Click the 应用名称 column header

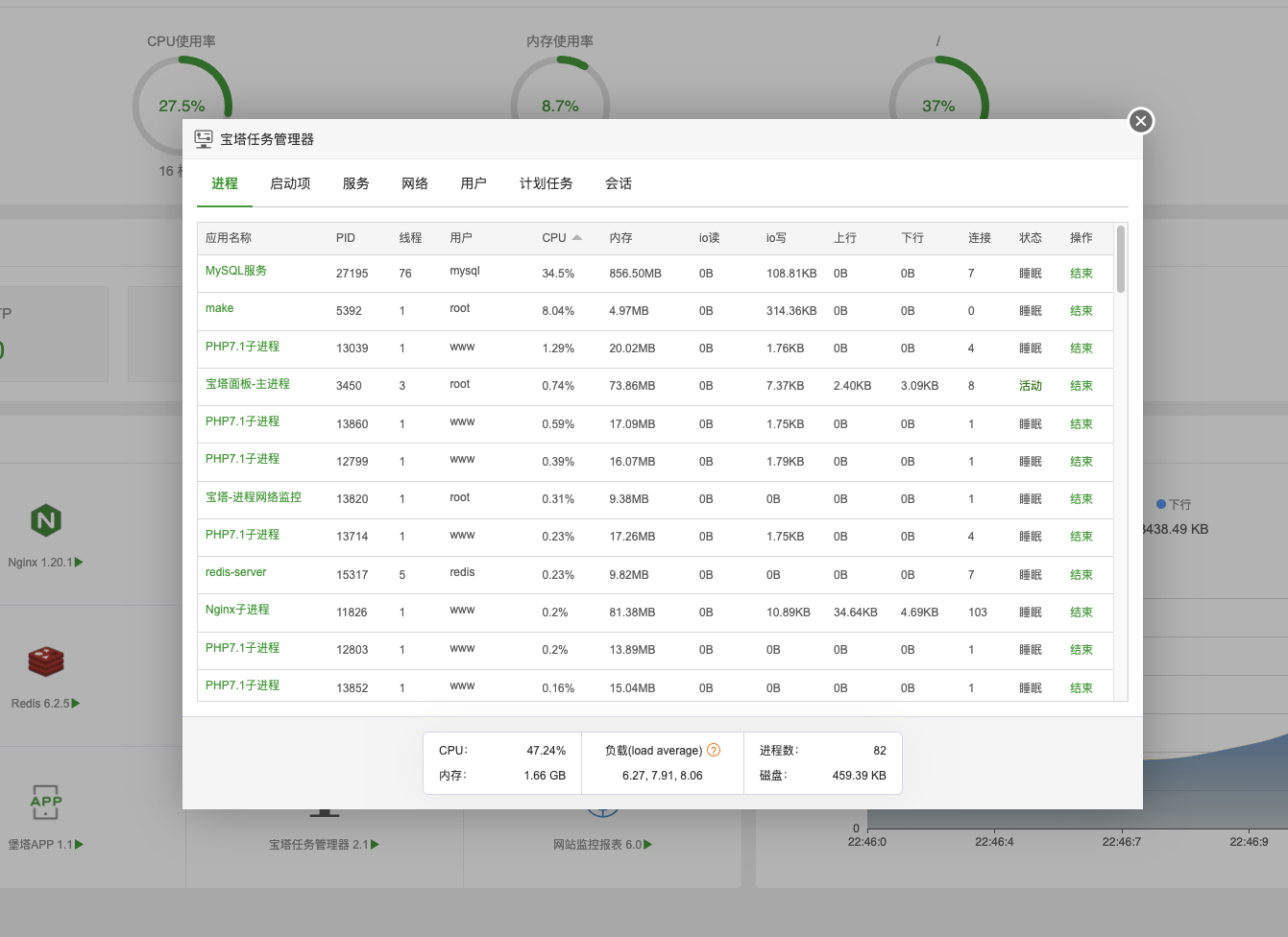click(229, 238)
